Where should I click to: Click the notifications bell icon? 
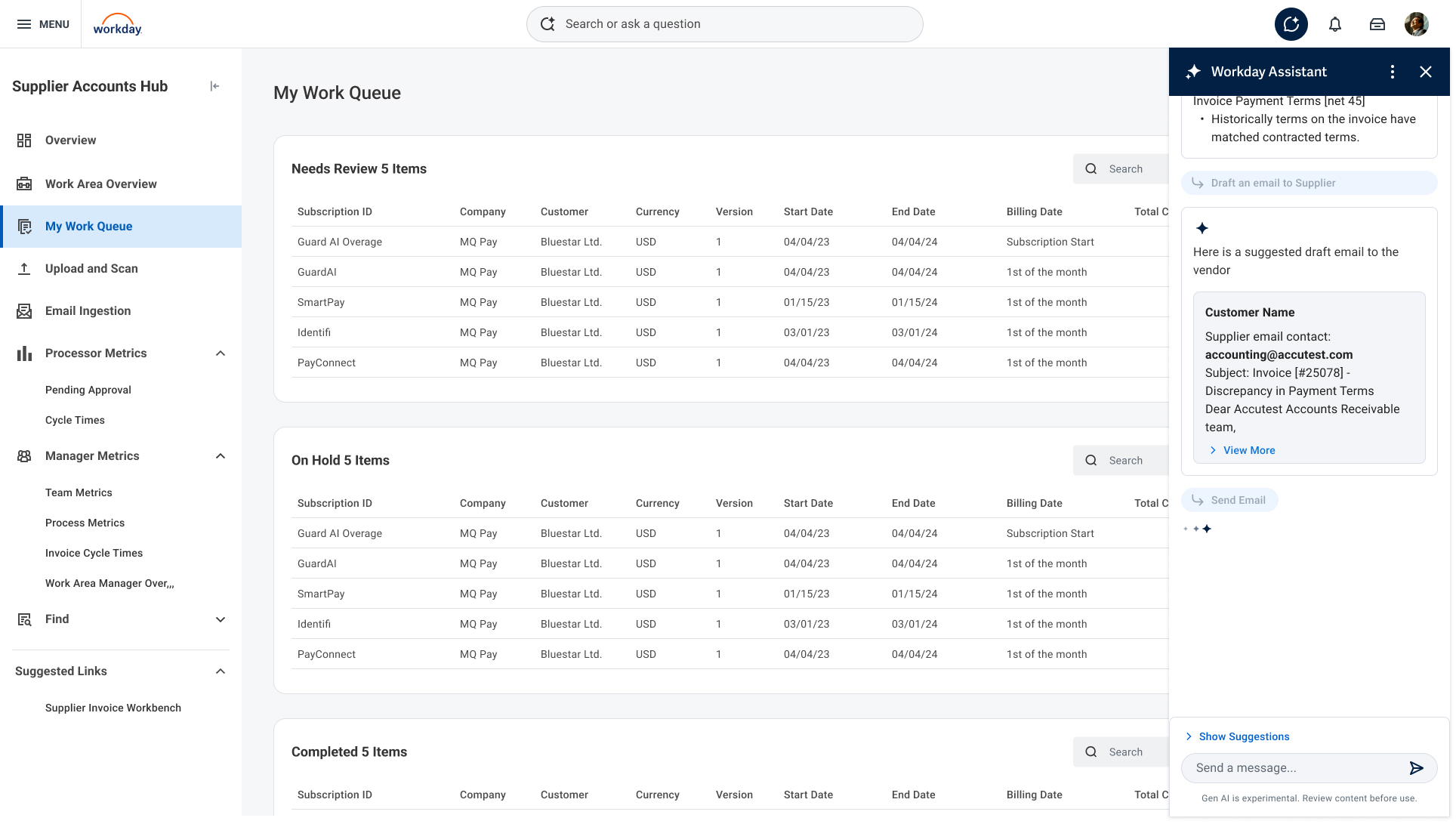point(1334,24)
